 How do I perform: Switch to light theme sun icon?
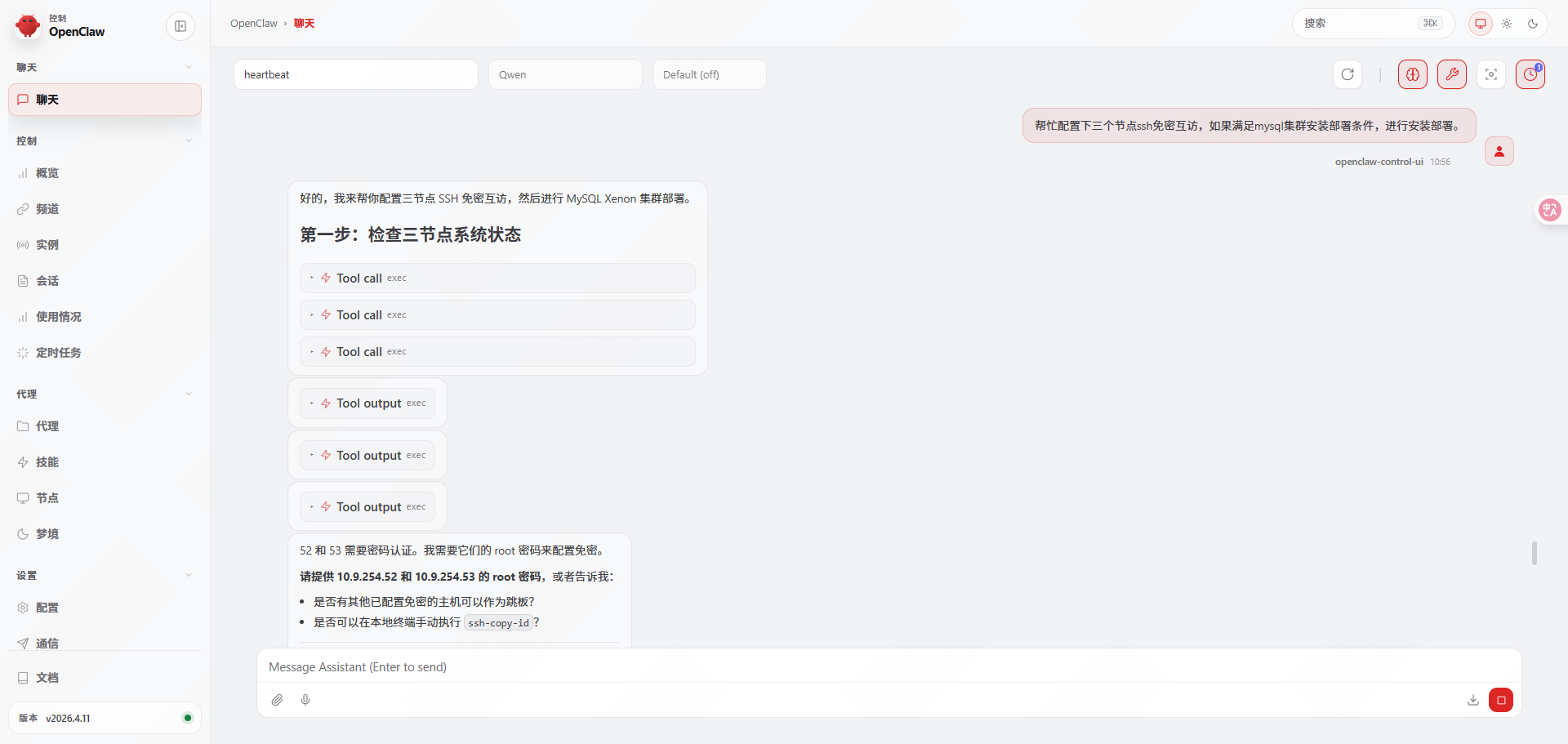[1507, 24]
